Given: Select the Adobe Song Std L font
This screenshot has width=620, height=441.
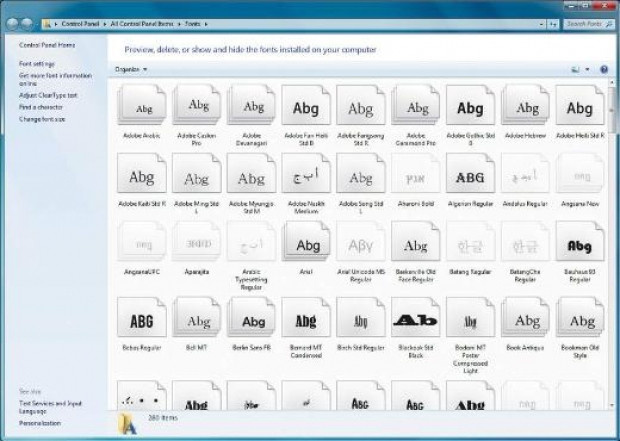Looking at the screenshot, I should 361,173.
